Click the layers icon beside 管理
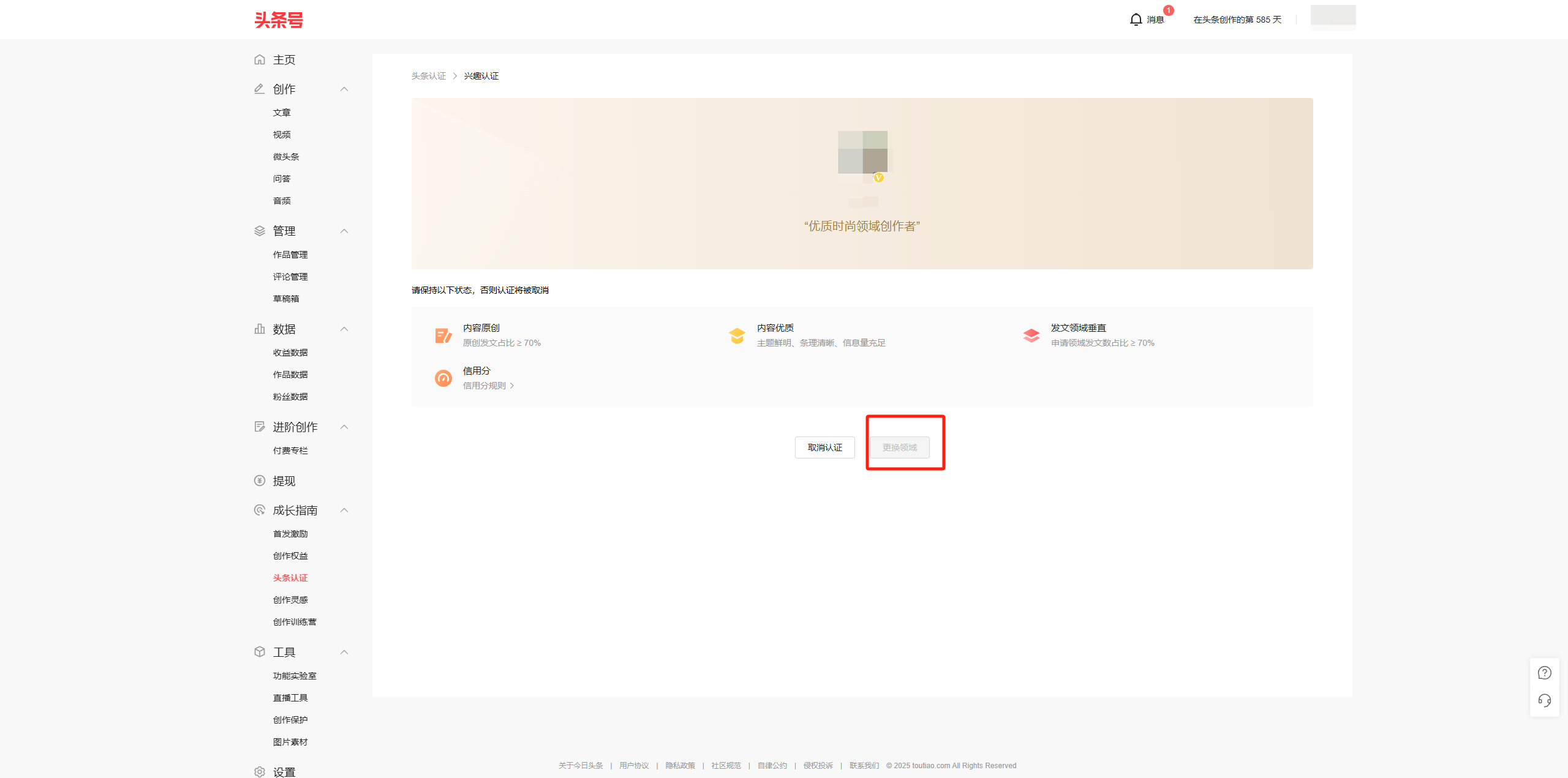 [x=260, y=231]
